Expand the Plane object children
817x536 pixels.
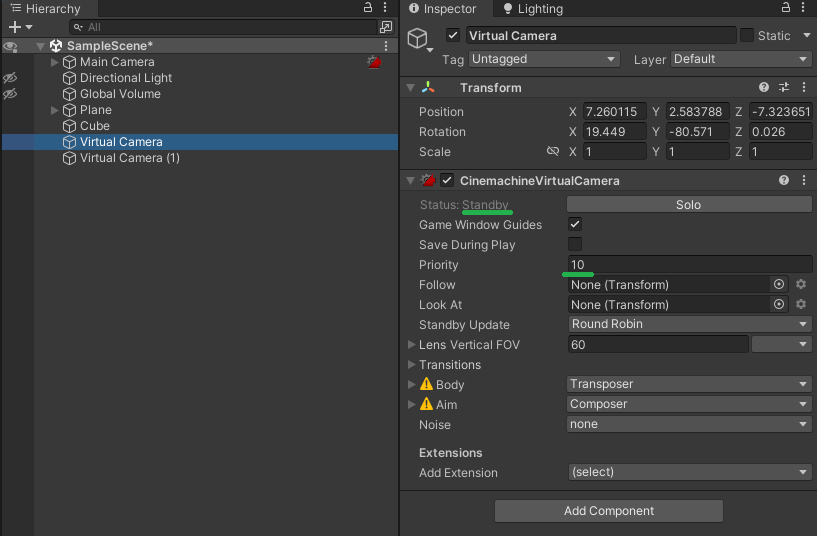pyautogui.click(x=54, y=110)
